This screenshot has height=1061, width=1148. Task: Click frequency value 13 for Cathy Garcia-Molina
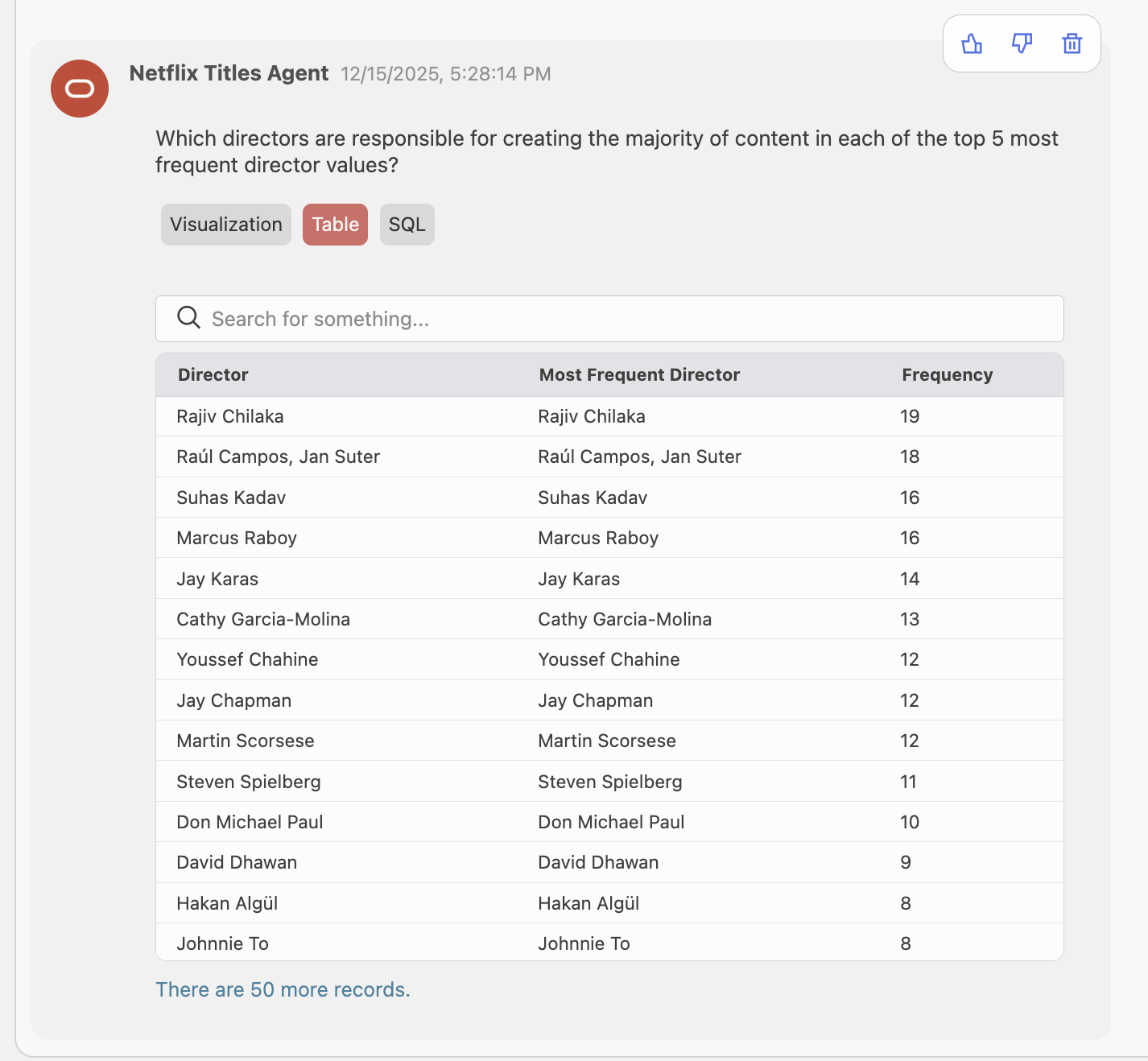coord(910,619)
